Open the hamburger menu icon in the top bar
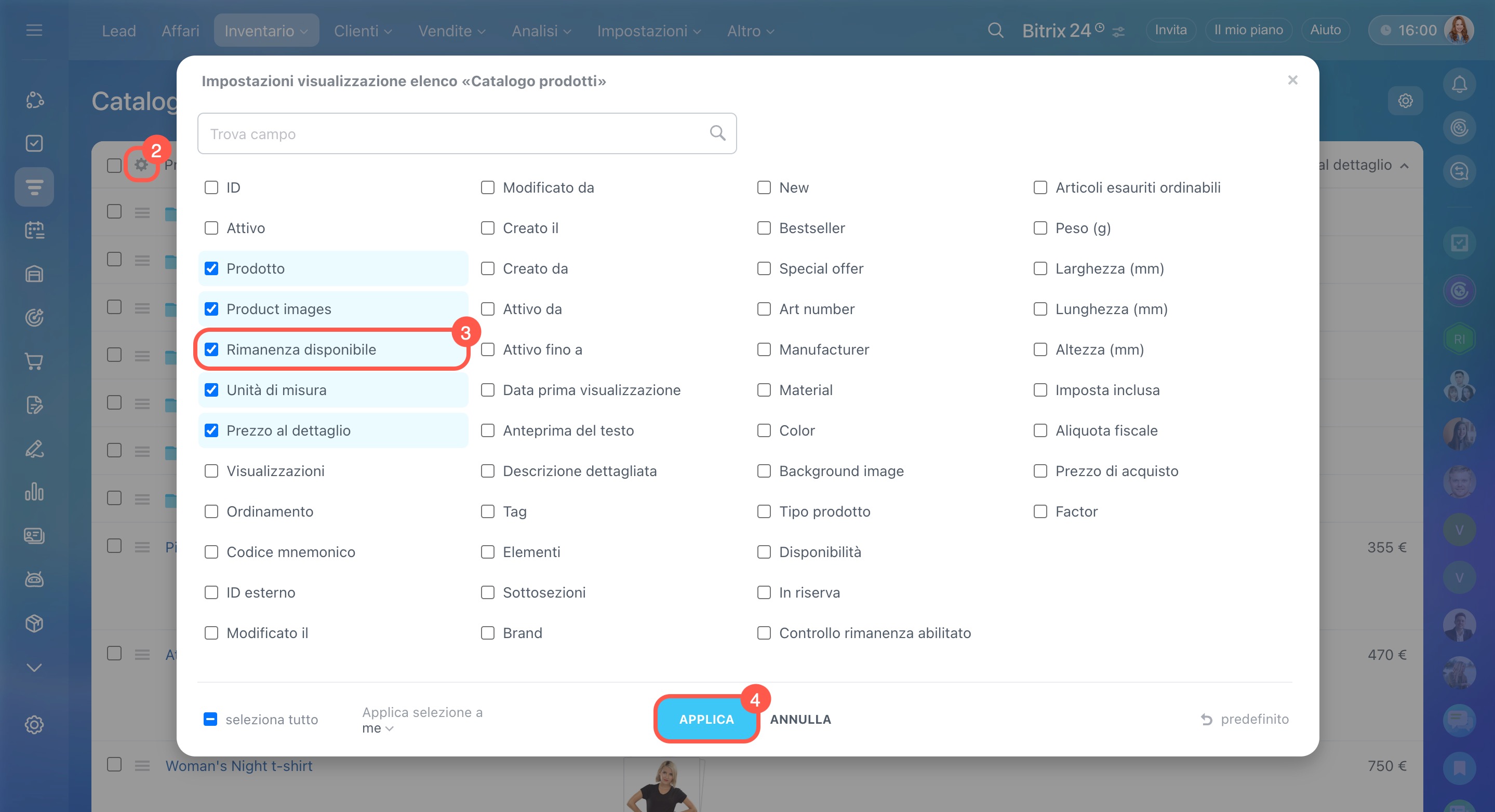The image size is (1495, 812). coord(34,30)
